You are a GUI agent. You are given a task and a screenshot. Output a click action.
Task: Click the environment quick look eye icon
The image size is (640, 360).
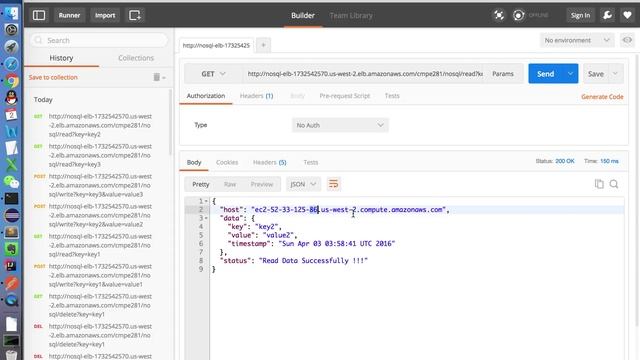pyautogui.click(x=627, y=40)
